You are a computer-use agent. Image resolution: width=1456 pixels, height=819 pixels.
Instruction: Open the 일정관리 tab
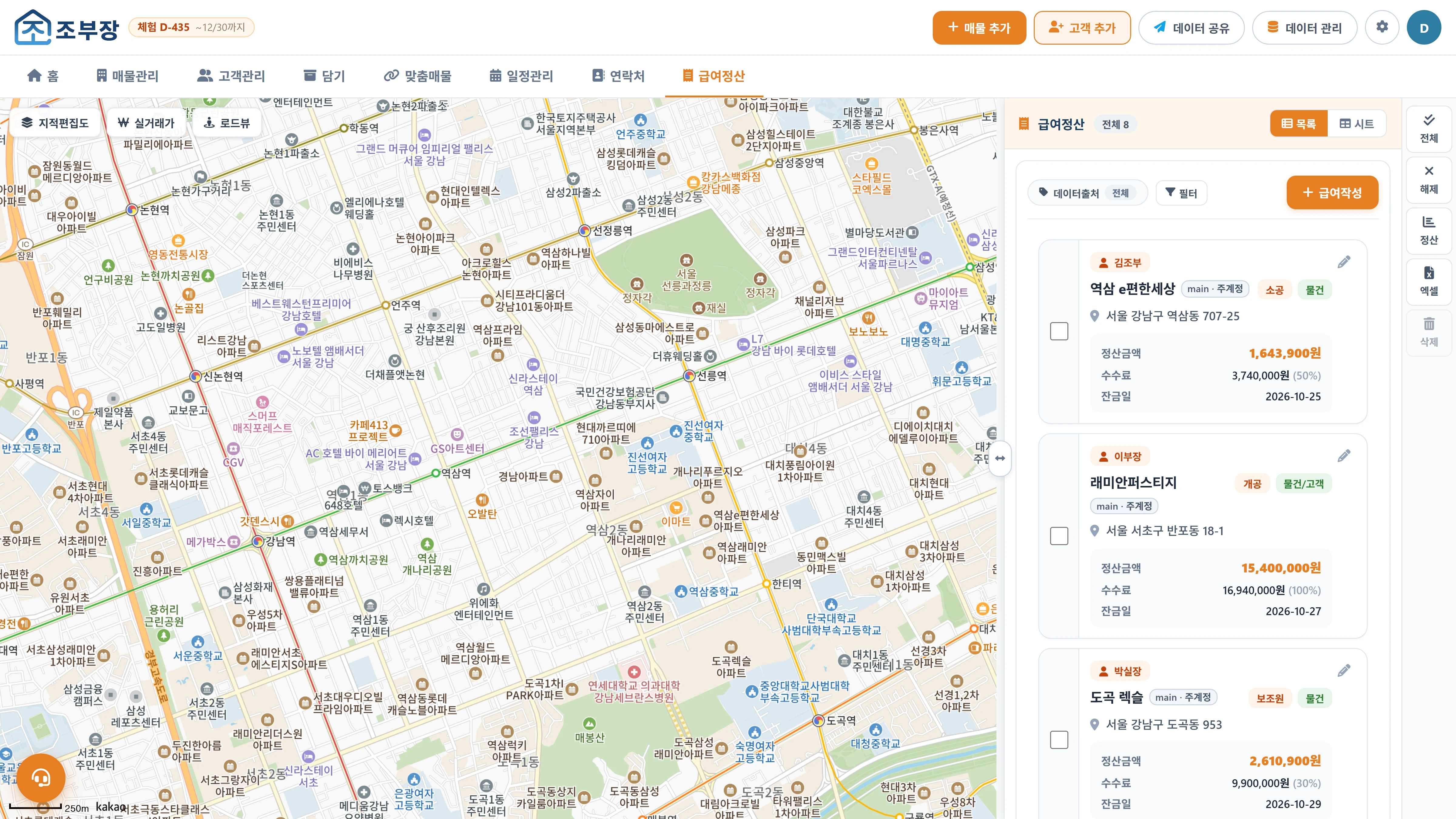(521, 76)
